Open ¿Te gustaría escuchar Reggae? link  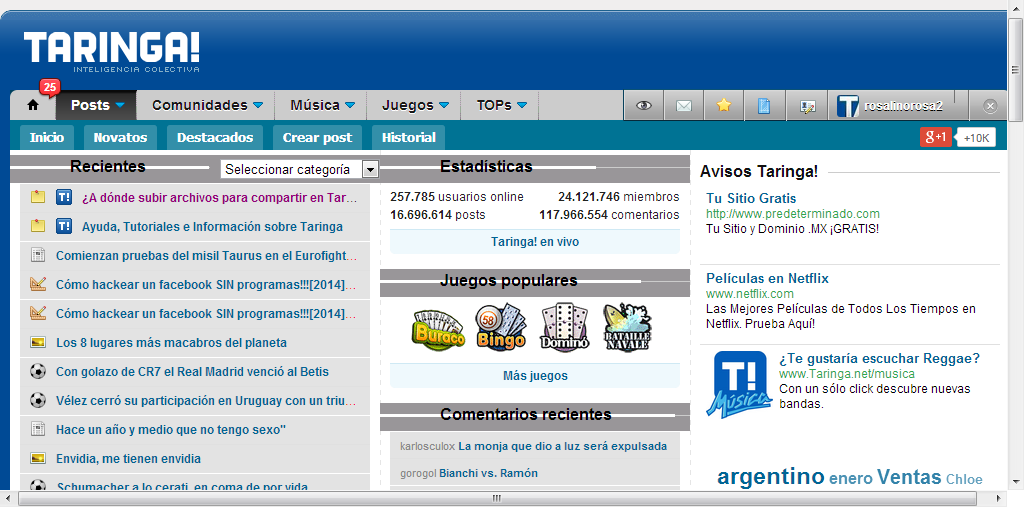tap(879, 359)
